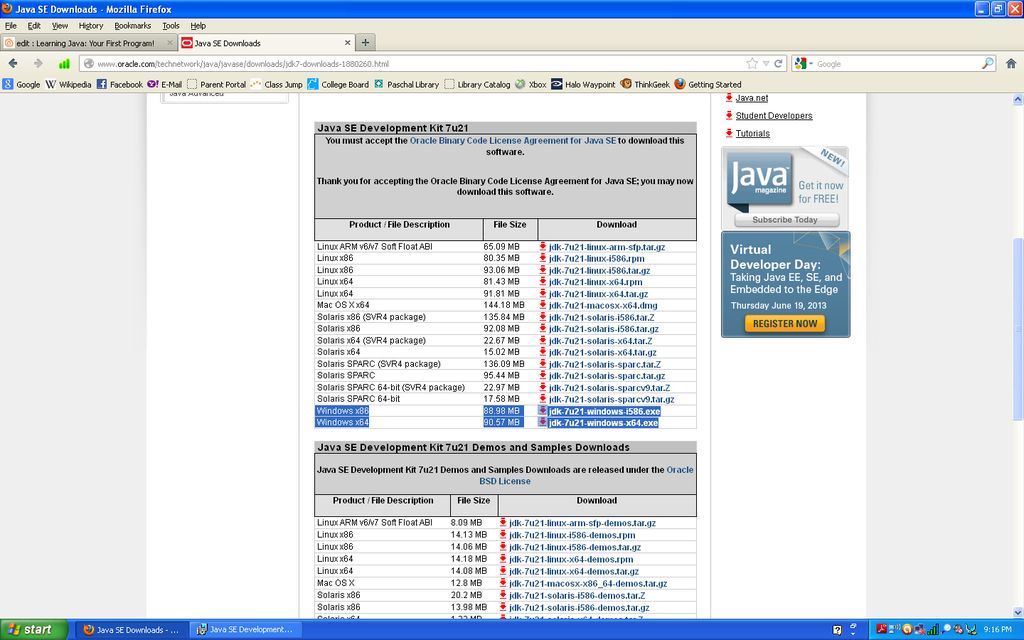Viewport: 1024px width, 640px height.
Task: Click the Back arrow navigation button
Action: tap(13, 63)
